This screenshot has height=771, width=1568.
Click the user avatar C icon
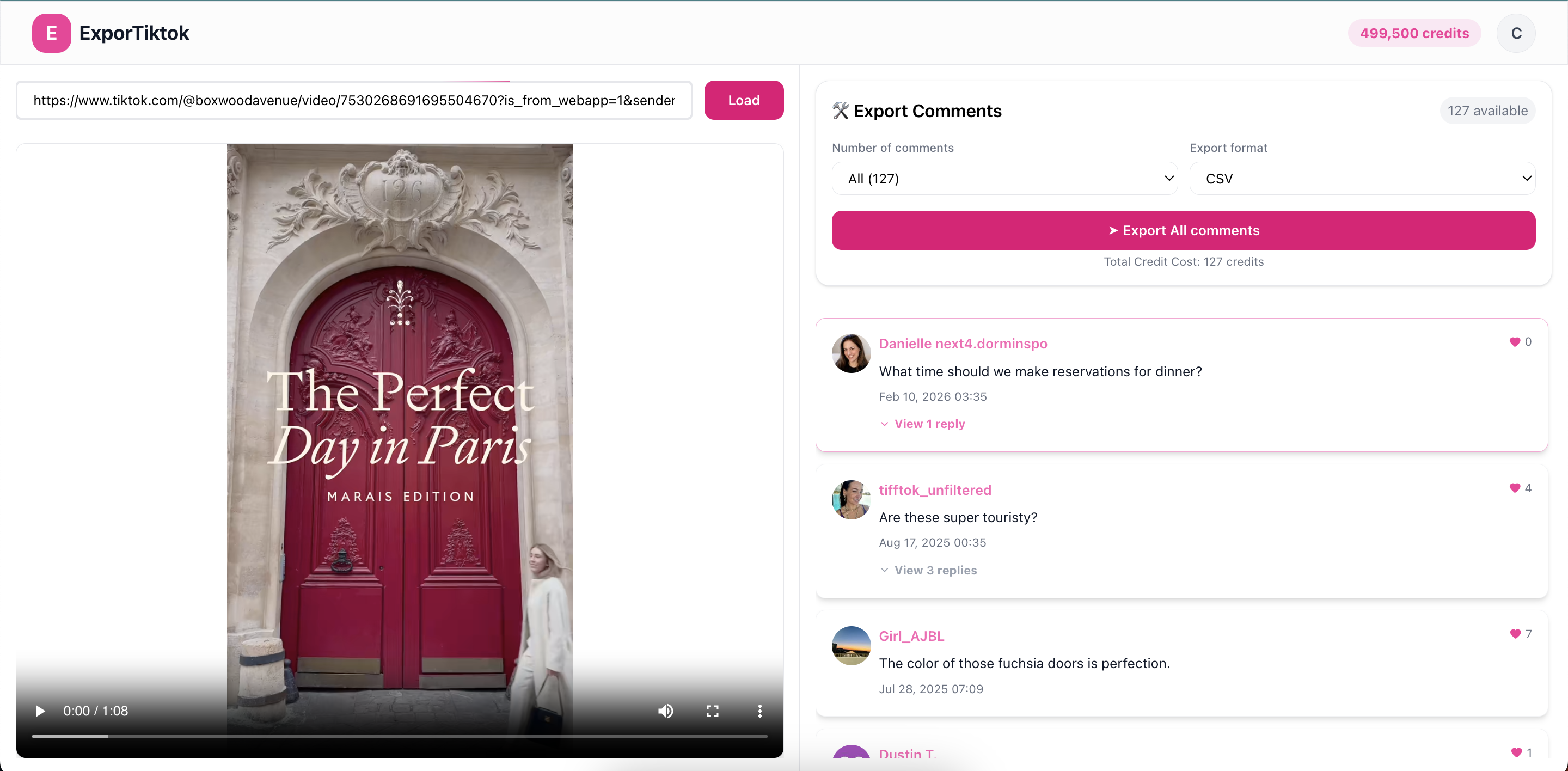pos(1515,33)
